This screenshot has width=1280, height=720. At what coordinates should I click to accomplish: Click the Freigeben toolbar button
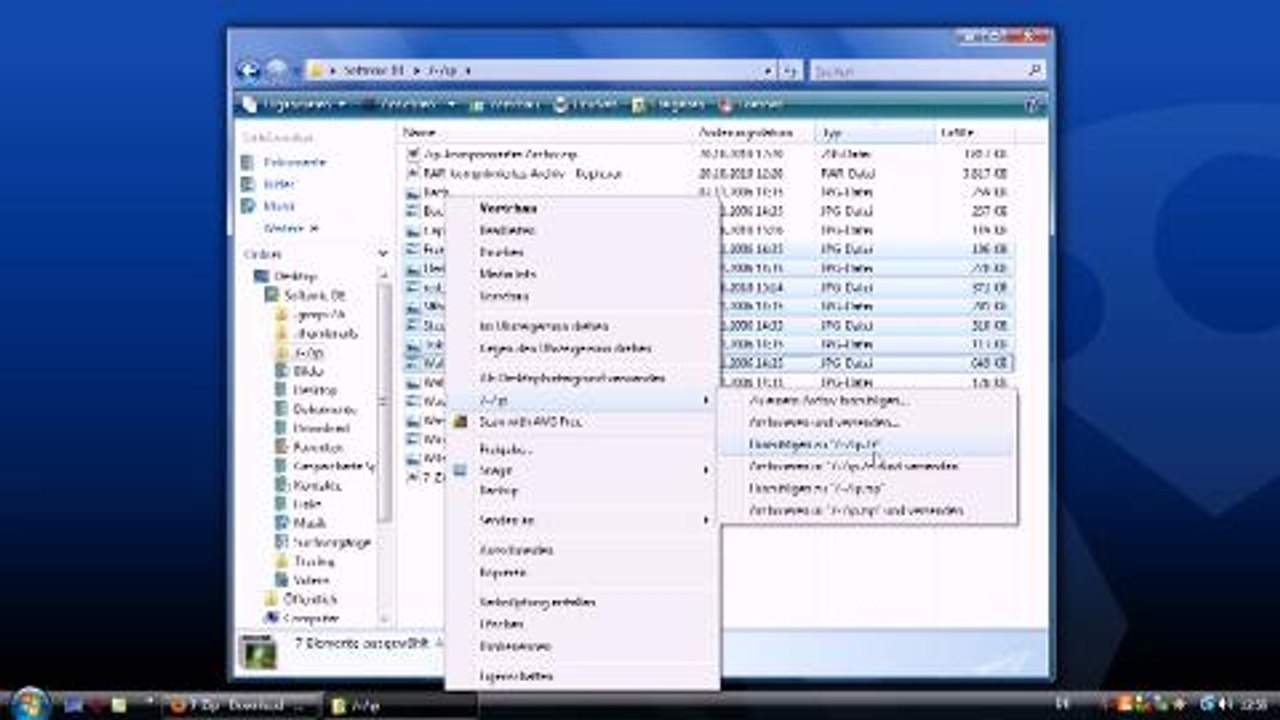pyautogui.click(x=668, y=104)
